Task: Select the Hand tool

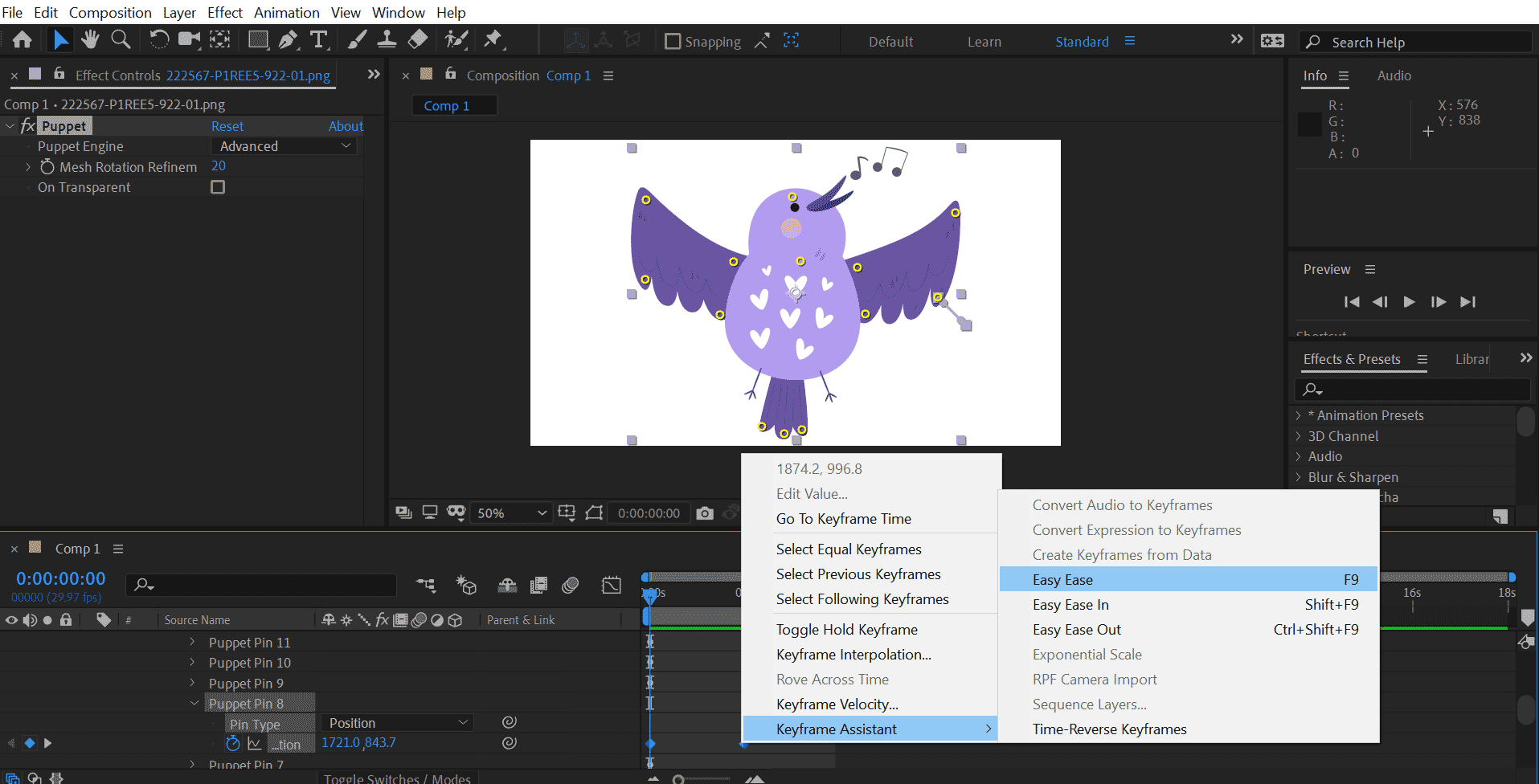Action: coord(90,39)
